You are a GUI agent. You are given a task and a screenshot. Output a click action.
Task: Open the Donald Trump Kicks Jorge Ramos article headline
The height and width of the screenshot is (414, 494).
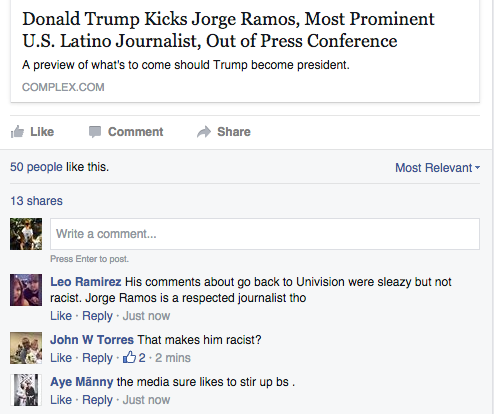(228, 30)
